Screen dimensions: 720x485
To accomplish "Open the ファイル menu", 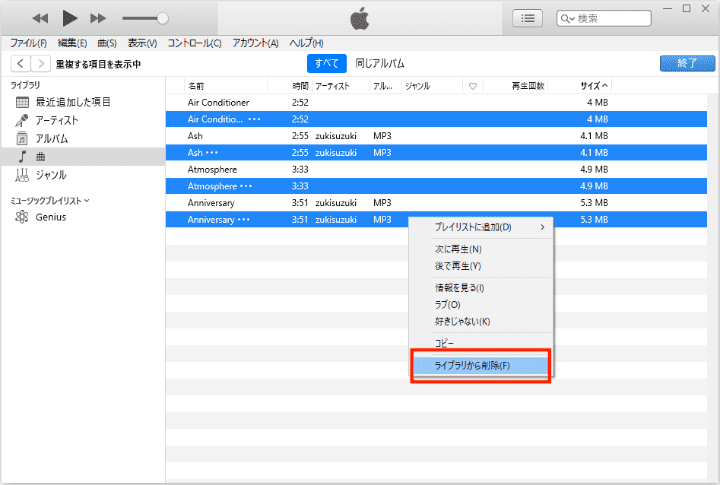I will (x=29, y=43).
